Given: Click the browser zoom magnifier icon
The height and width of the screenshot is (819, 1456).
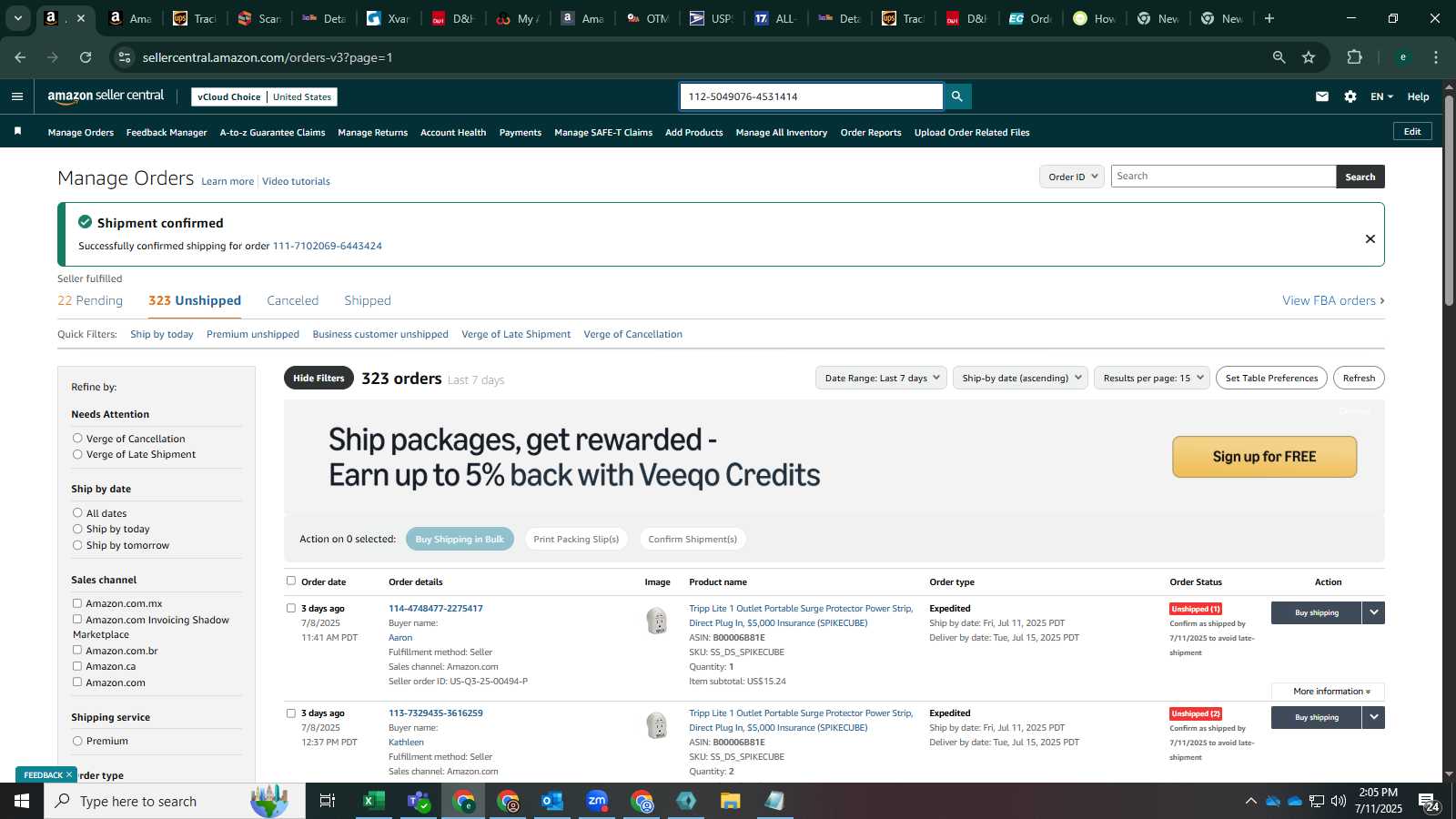Looking at the screenshot, I should pos(1279,57).
